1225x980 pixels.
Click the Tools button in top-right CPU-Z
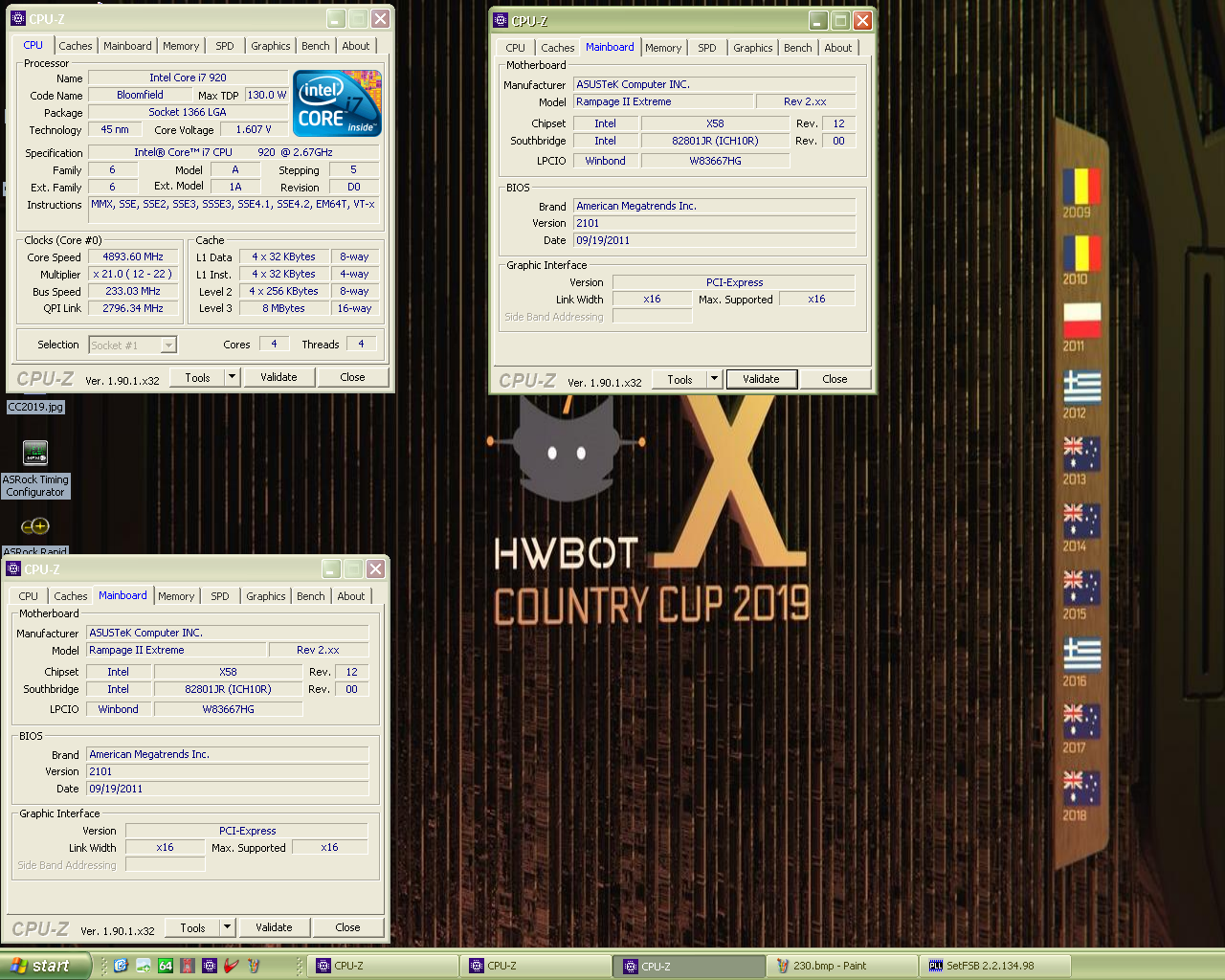point(679,379)
